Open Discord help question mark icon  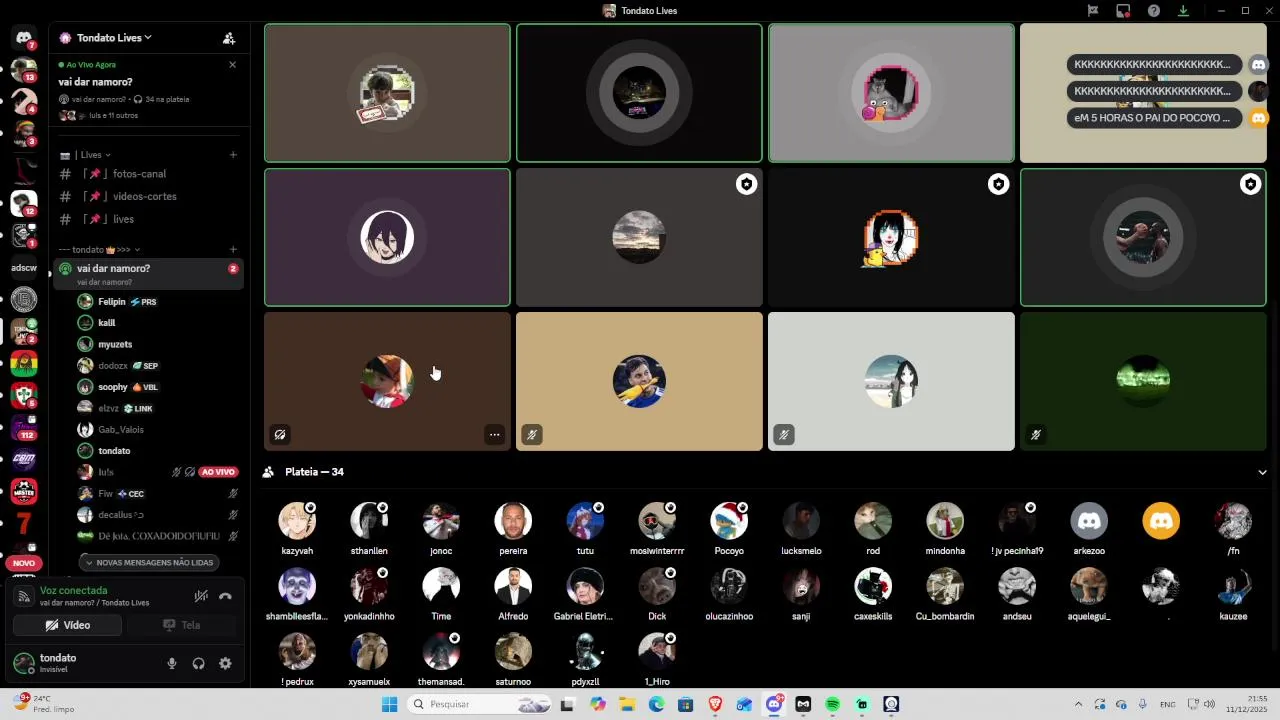coord(1154,11)
